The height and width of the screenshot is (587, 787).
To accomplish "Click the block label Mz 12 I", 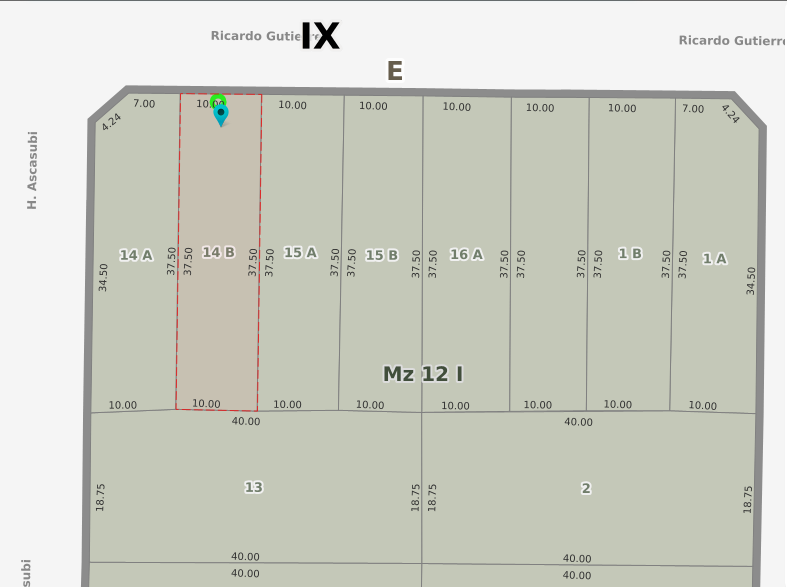I will (422, 374).
